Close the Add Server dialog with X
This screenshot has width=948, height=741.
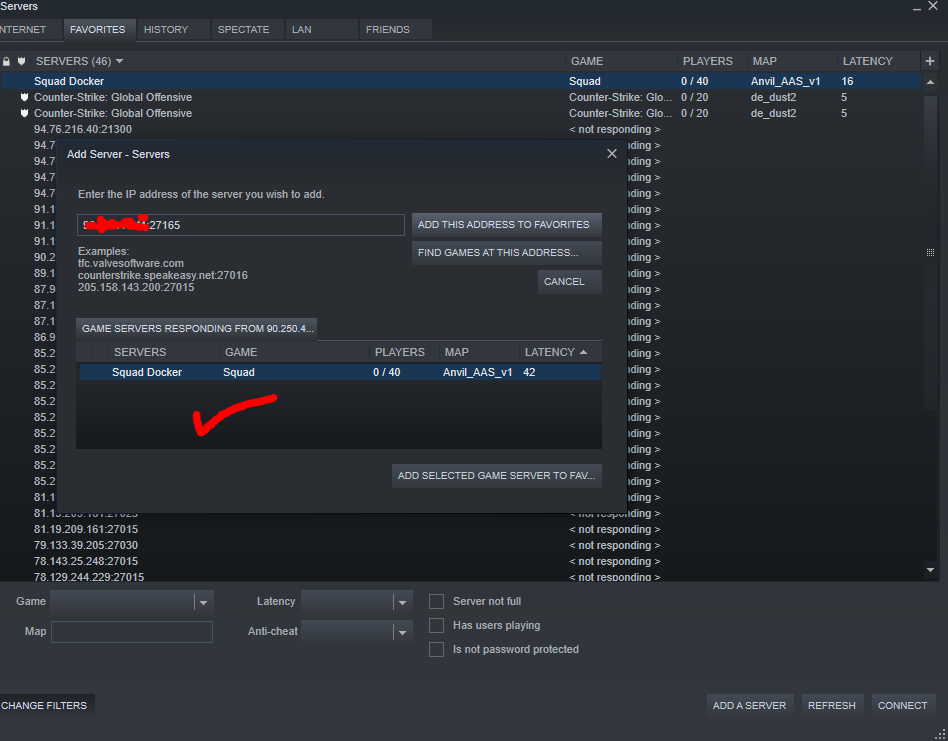(612, 154)
